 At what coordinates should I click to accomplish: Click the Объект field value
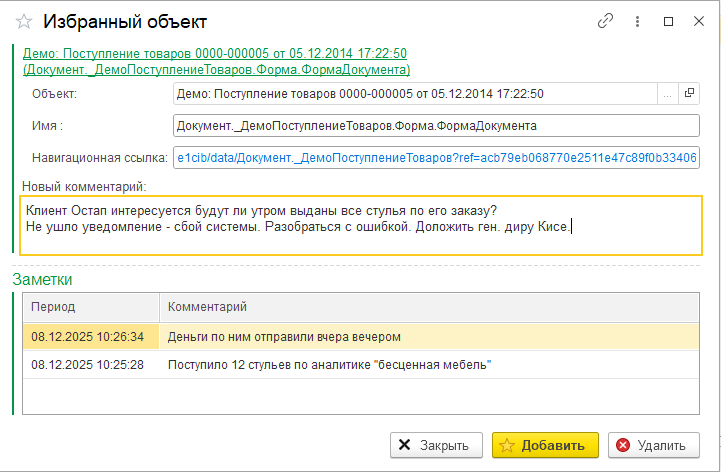[x=415, y=94]
